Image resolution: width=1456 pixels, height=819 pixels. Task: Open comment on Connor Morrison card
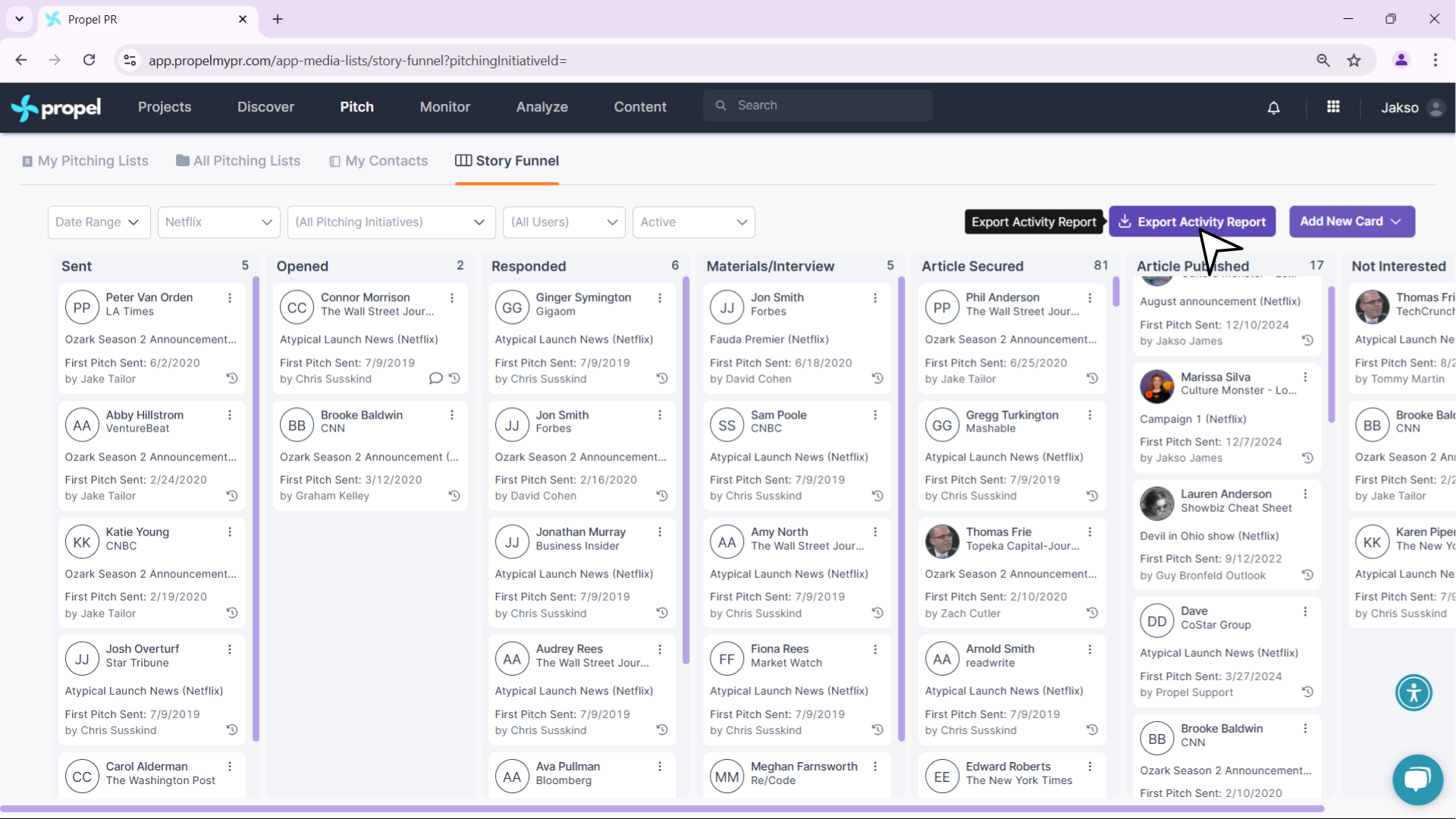pyautogui.click(x=435, y=378)
